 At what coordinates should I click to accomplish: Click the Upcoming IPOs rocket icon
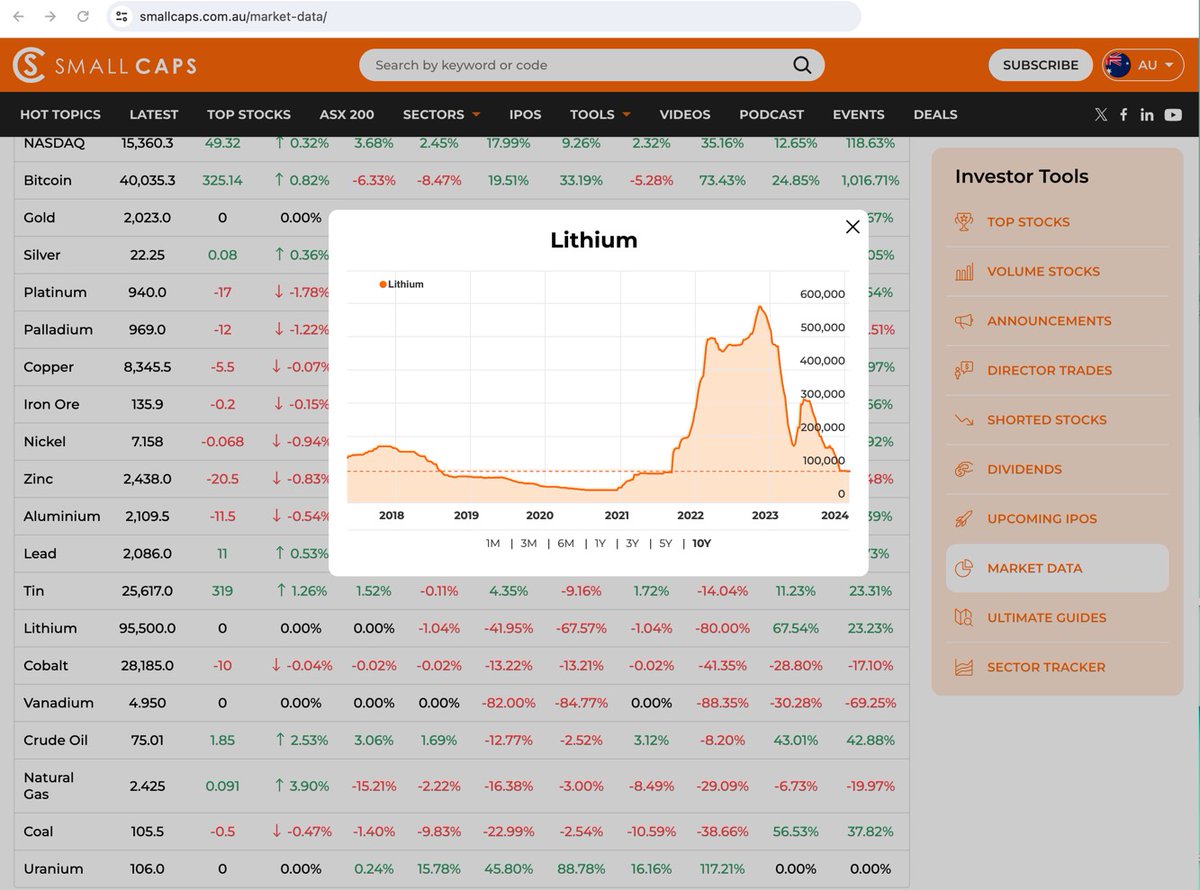pos(964,519)
